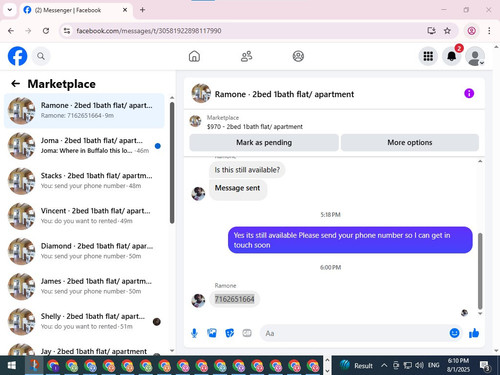Open the account profile menu
The height and width of the screenshot is (375, 500).
(475, 56)
